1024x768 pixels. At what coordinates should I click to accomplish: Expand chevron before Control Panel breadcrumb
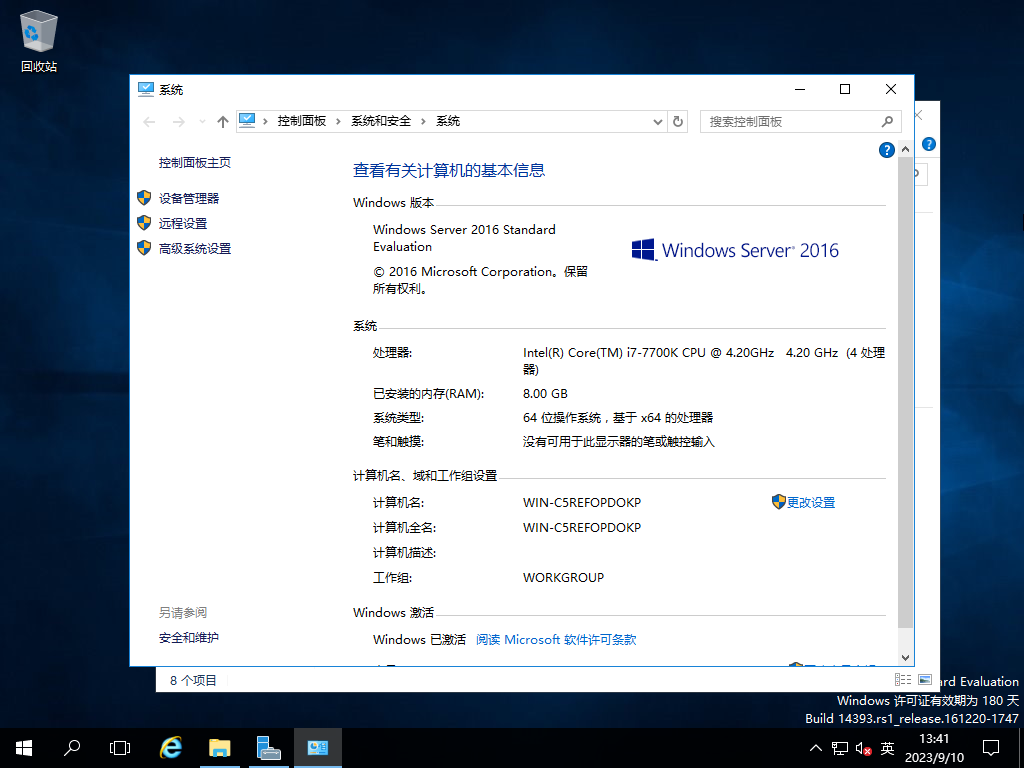[265, 121]
